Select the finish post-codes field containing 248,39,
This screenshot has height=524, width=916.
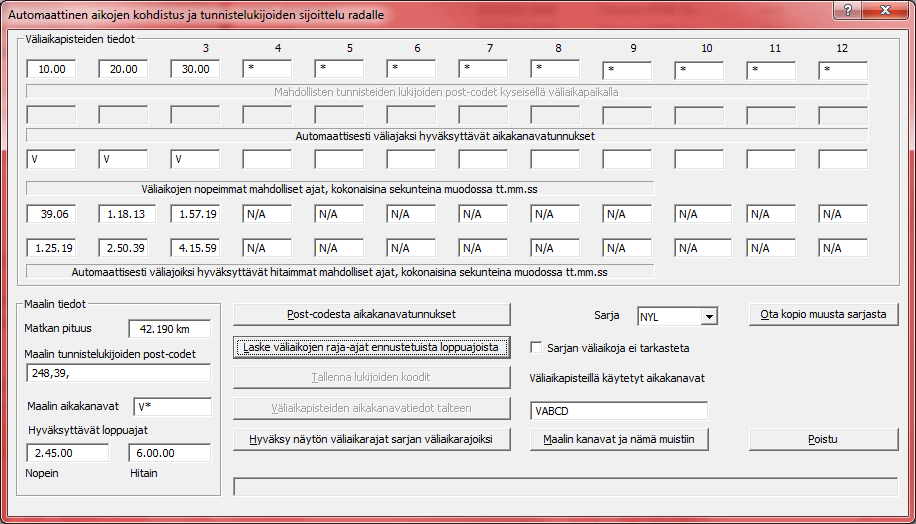point(119,372)
